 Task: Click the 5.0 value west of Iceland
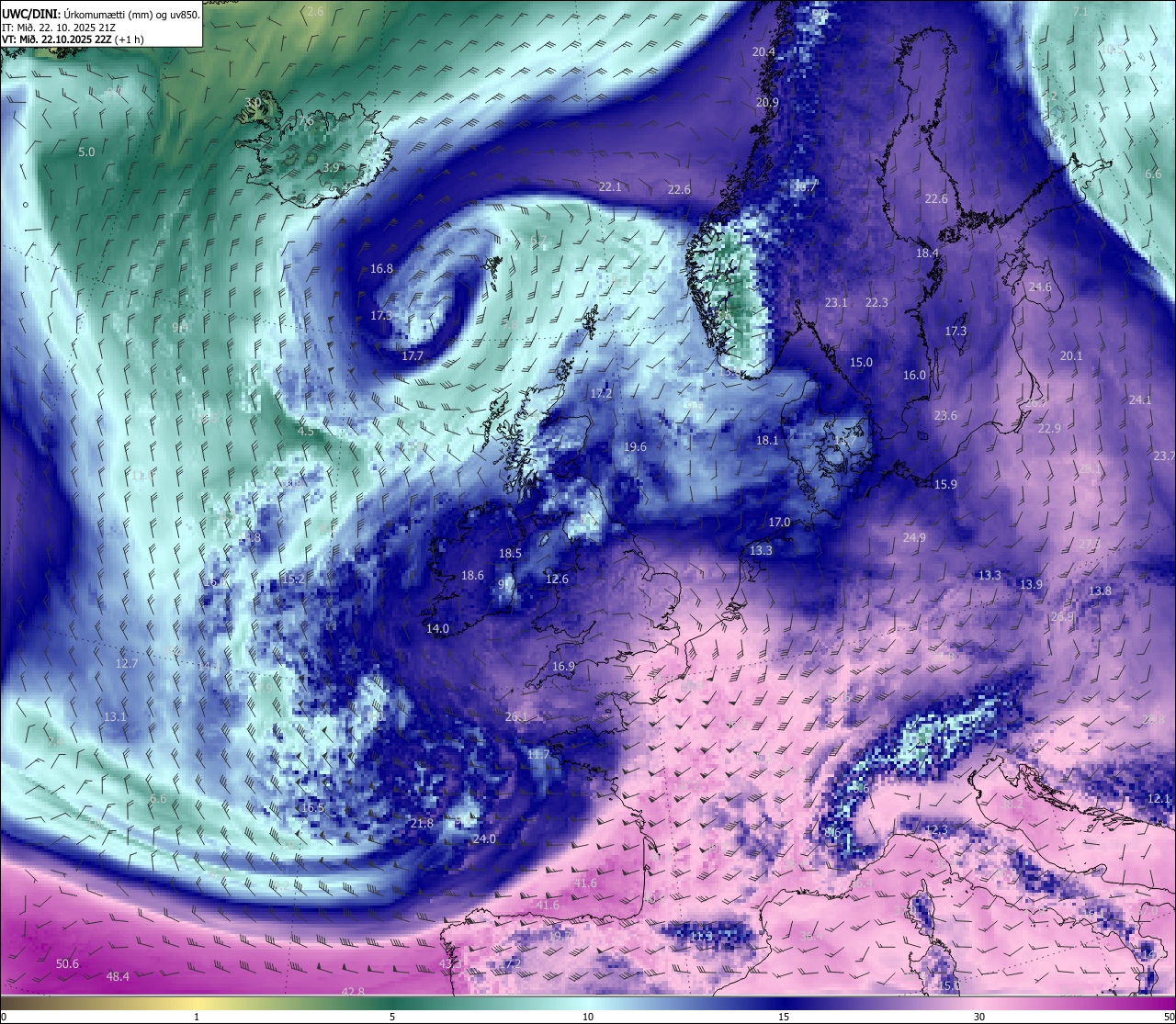[86, 152]
